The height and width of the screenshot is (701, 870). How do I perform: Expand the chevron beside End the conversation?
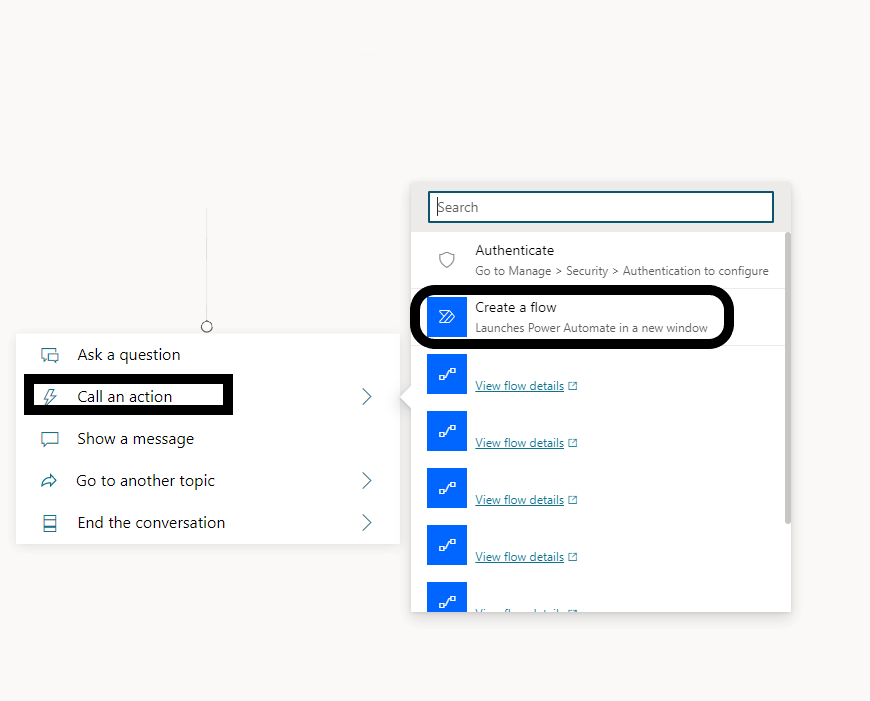pos(367,523)
